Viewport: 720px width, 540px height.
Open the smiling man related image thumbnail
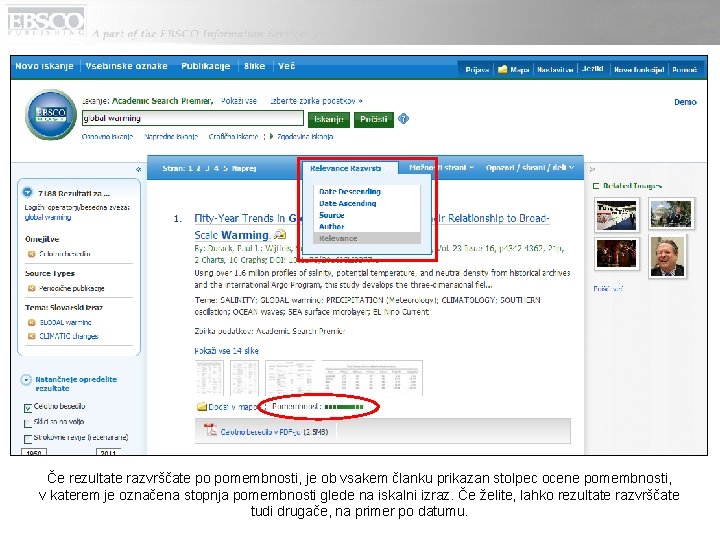click(667, 257)
